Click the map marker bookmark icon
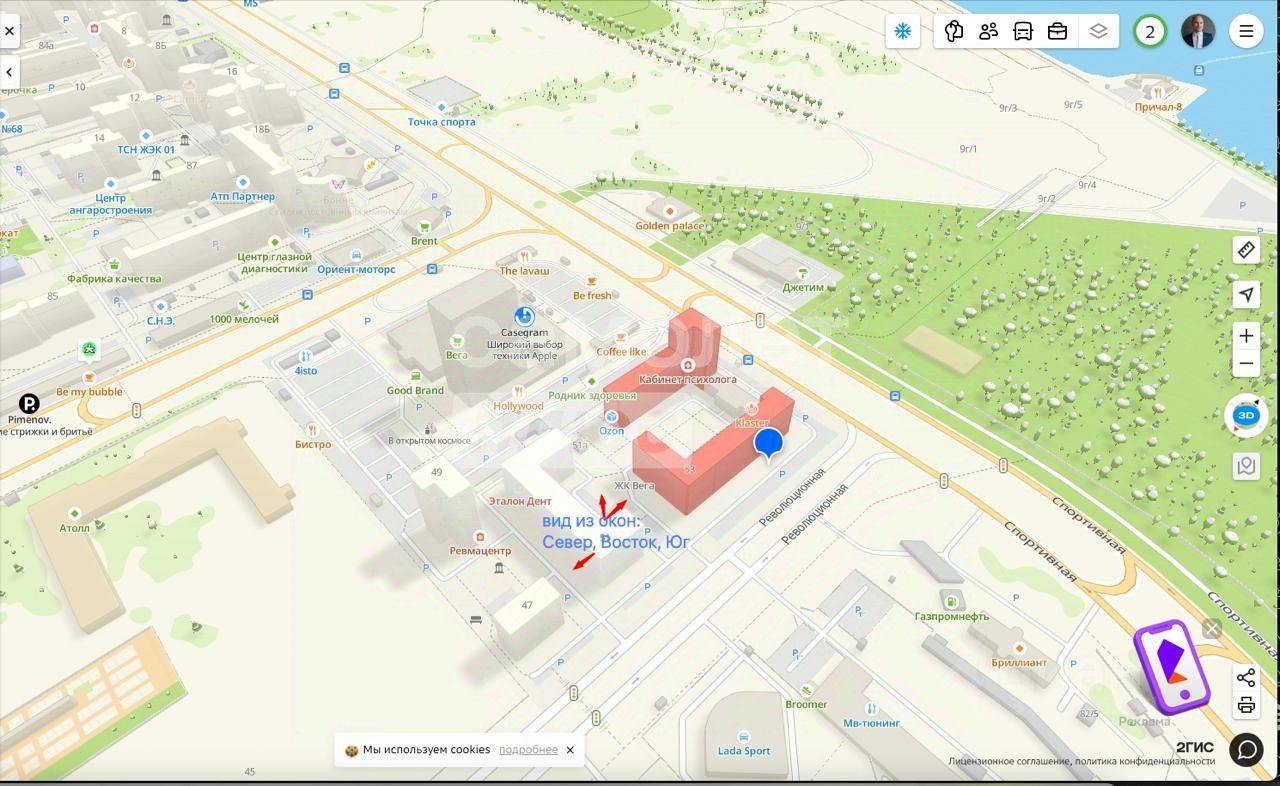The height and width of the screenshot is (786, 1280). point(1246,466)
